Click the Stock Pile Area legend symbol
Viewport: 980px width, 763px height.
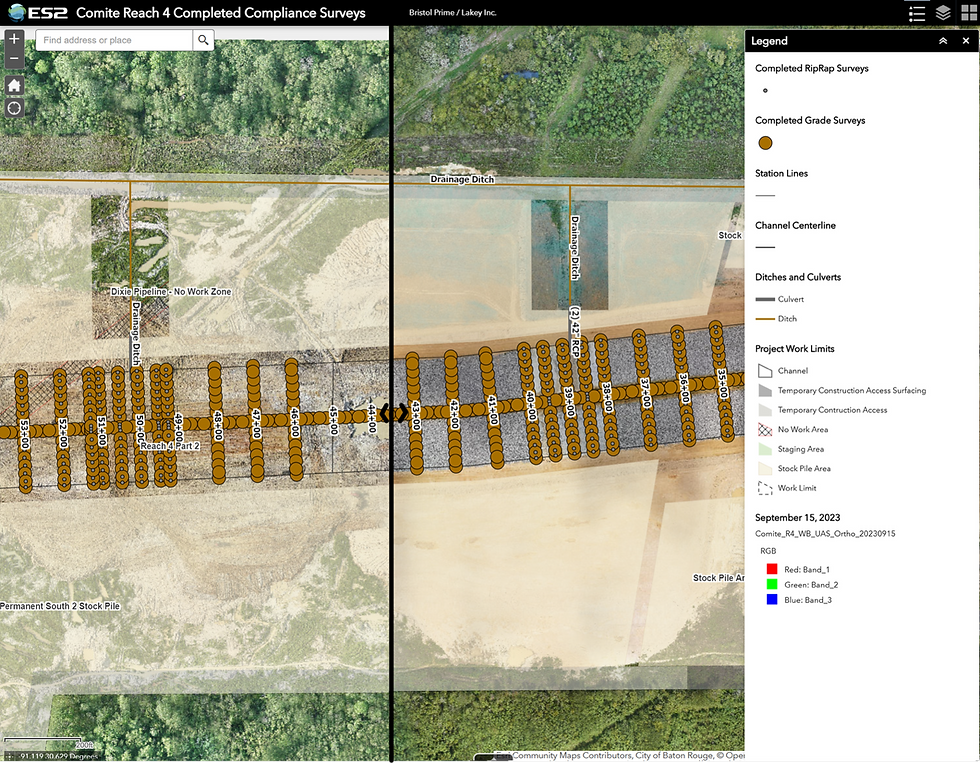coord(765,468)
